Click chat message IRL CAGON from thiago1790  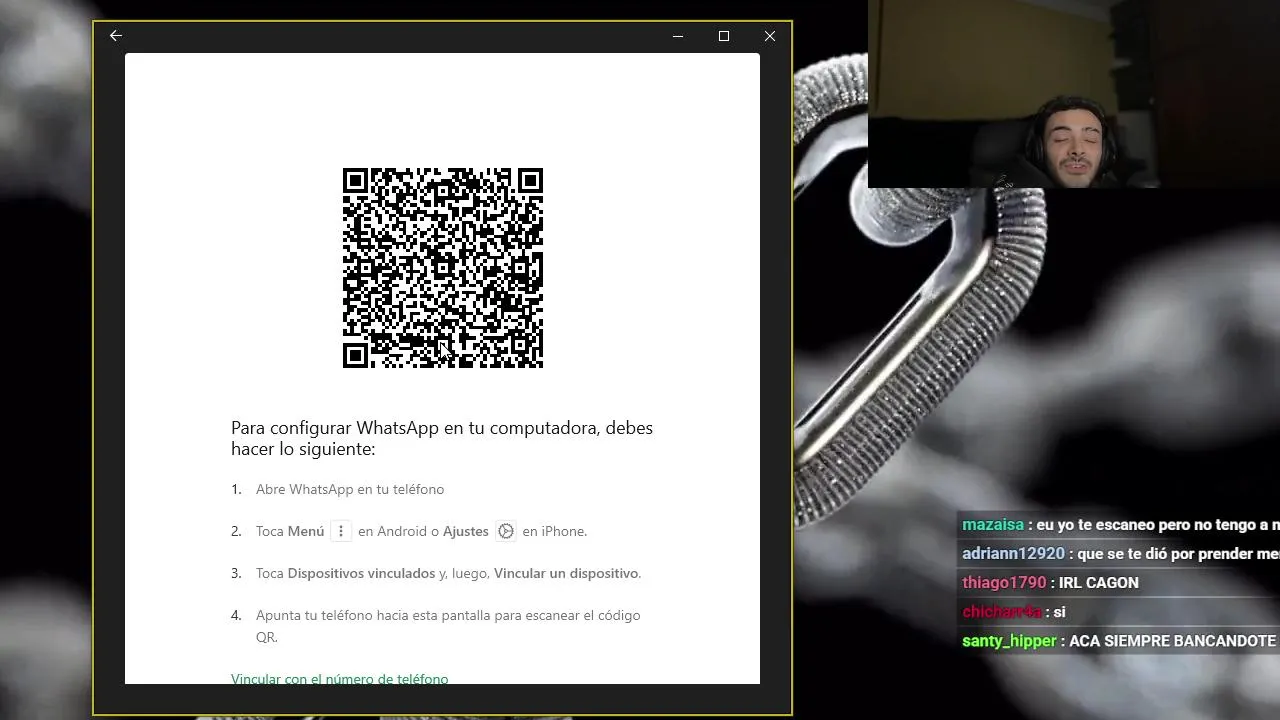[1098, 582]
